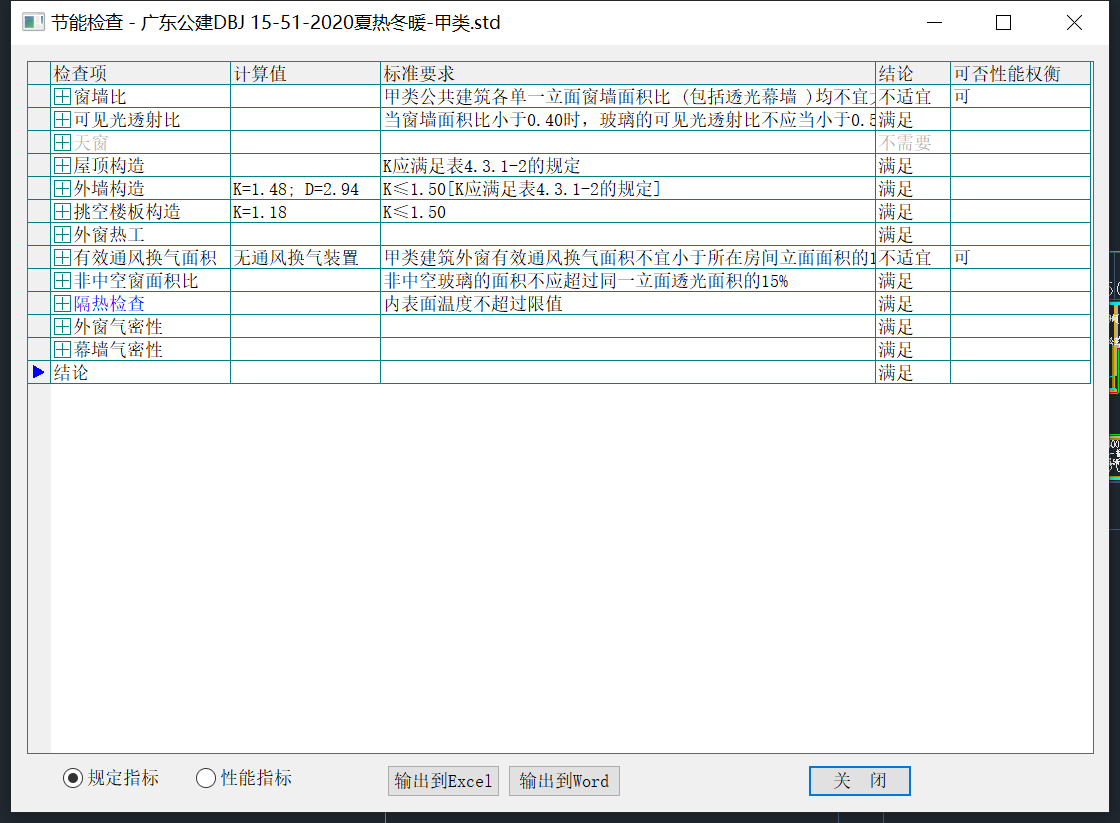
Task: Expand the 窗墙比 row plus icon
Action: click(62, 97)
